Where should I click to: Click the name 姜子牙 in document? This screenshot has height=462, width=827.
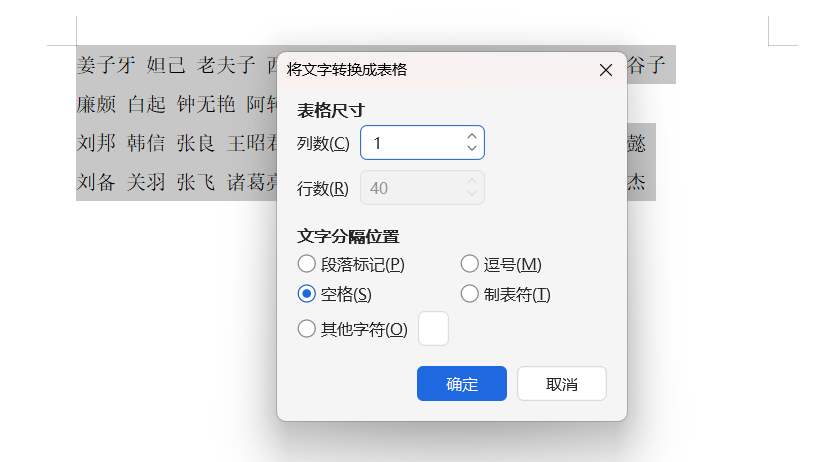[x=105, y=66]
